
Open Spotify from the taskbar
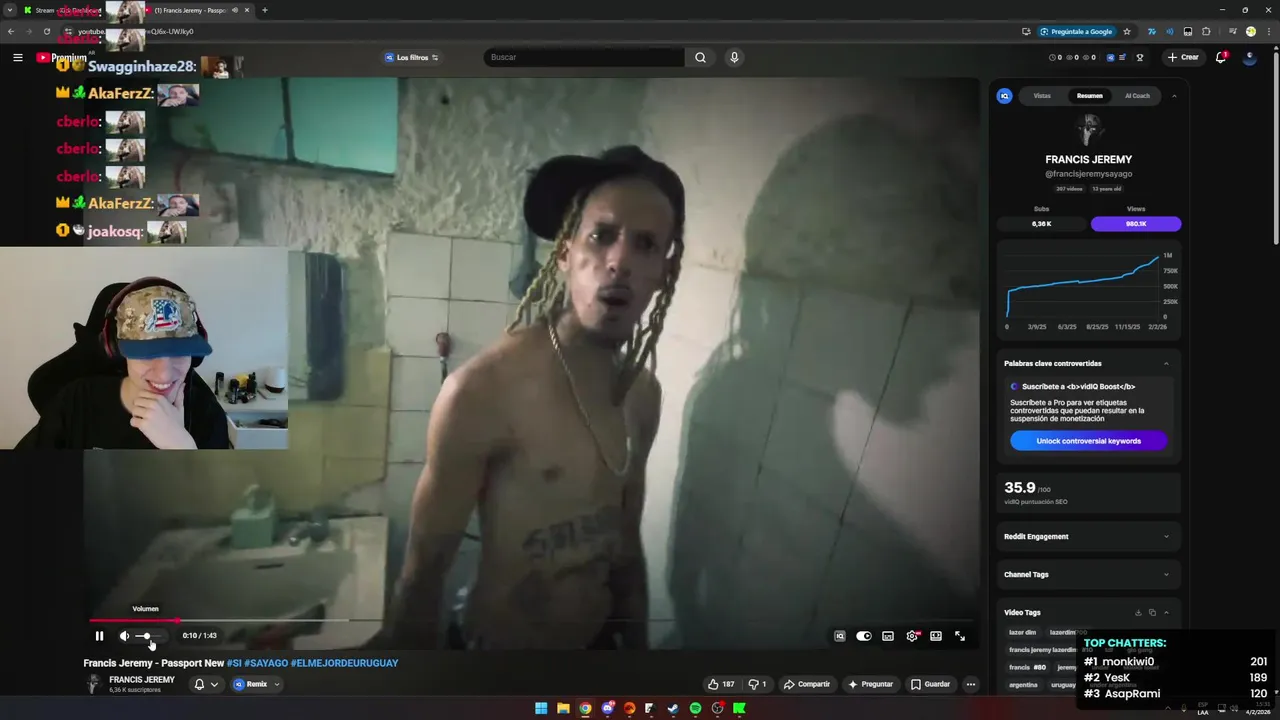(x=695, y=708)
